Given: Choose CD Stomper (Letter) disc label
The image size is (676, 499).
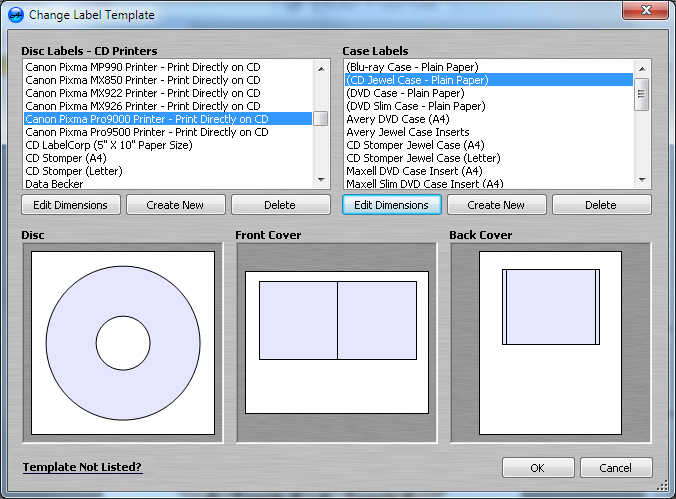Looking at the screenshot, I should coord(167,171).
